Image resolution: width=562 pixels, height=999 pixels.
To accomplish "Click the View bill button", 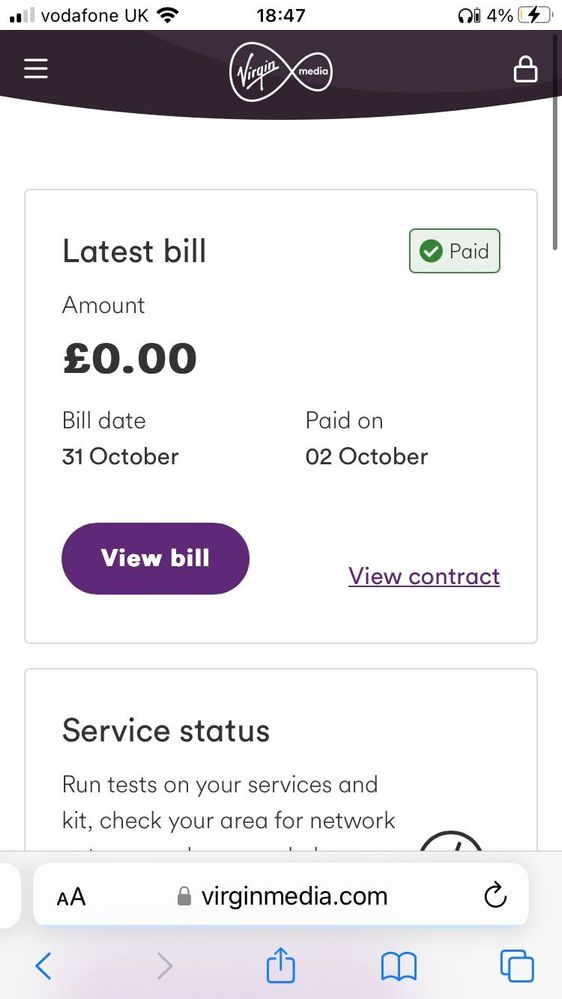I will [155, 558].
